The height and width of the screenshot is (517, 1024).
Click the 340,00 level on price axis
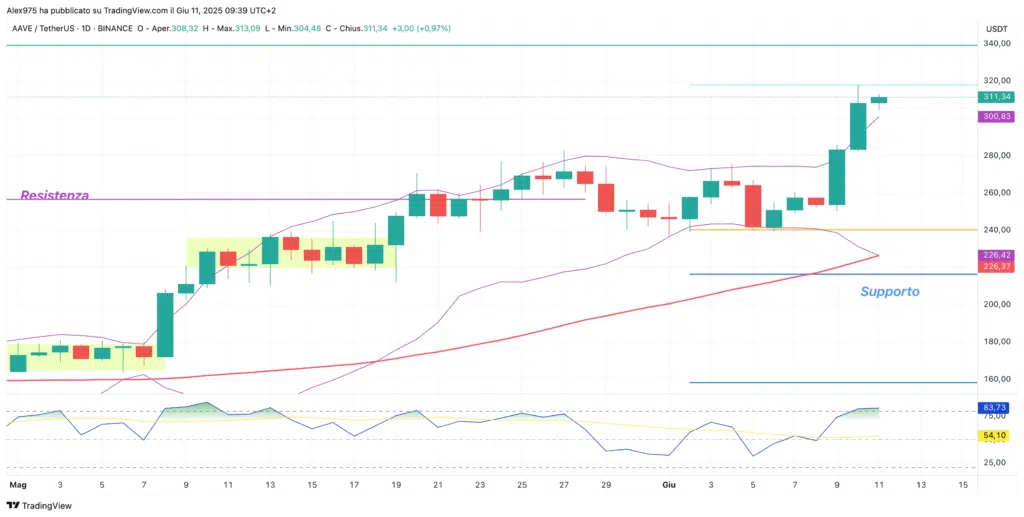click(996, 44)
